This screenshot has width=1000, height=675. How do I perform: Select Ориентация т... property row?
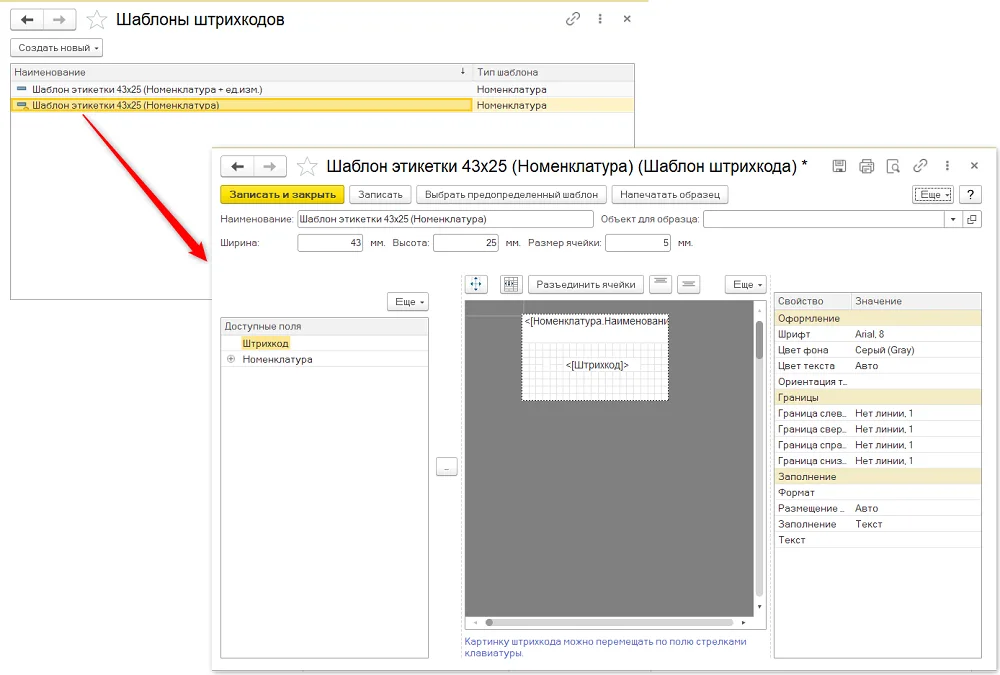pos(878,382)
